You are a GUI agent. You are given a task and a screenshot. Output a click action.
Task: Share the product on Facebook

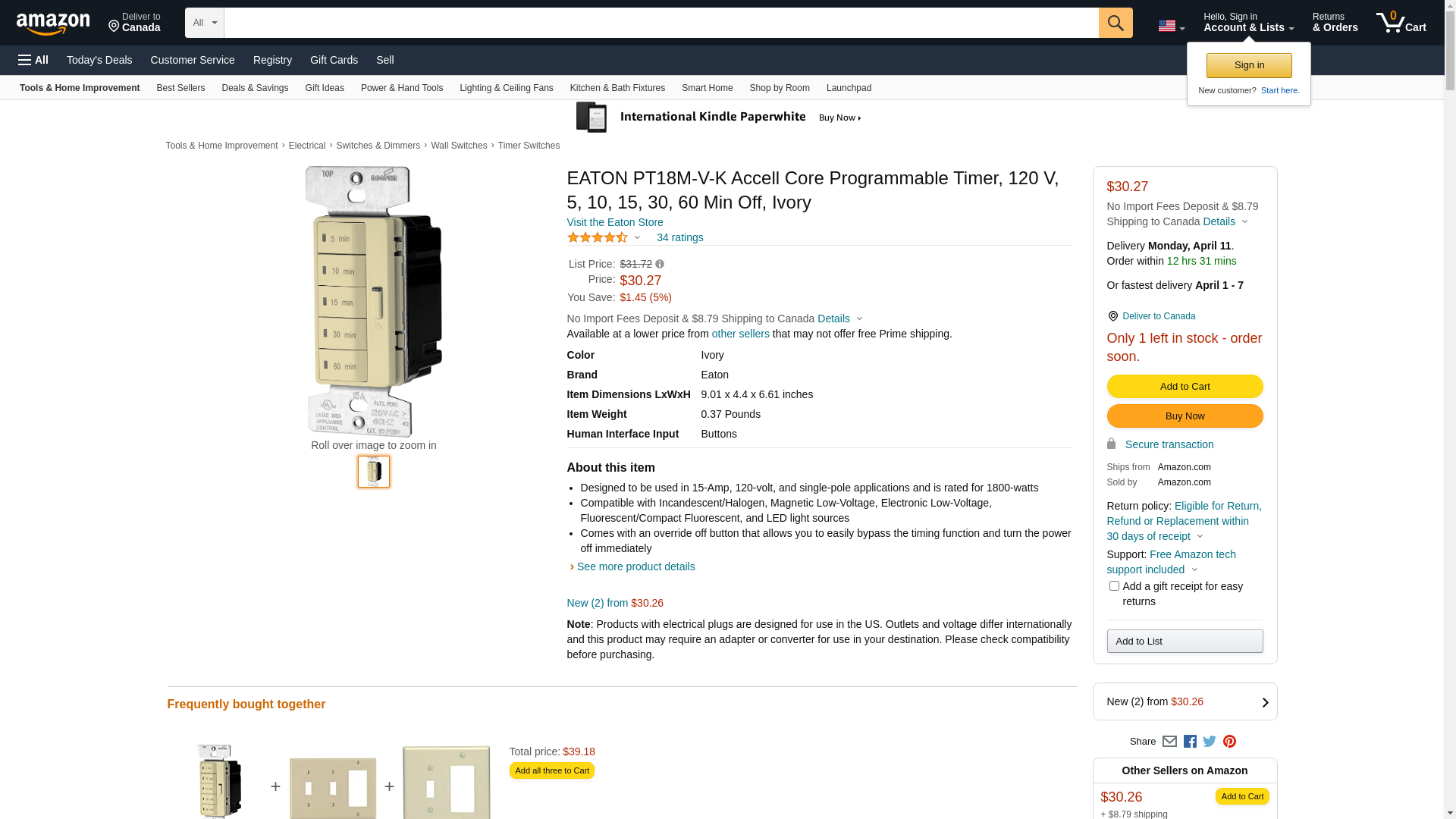point(1190,742)
